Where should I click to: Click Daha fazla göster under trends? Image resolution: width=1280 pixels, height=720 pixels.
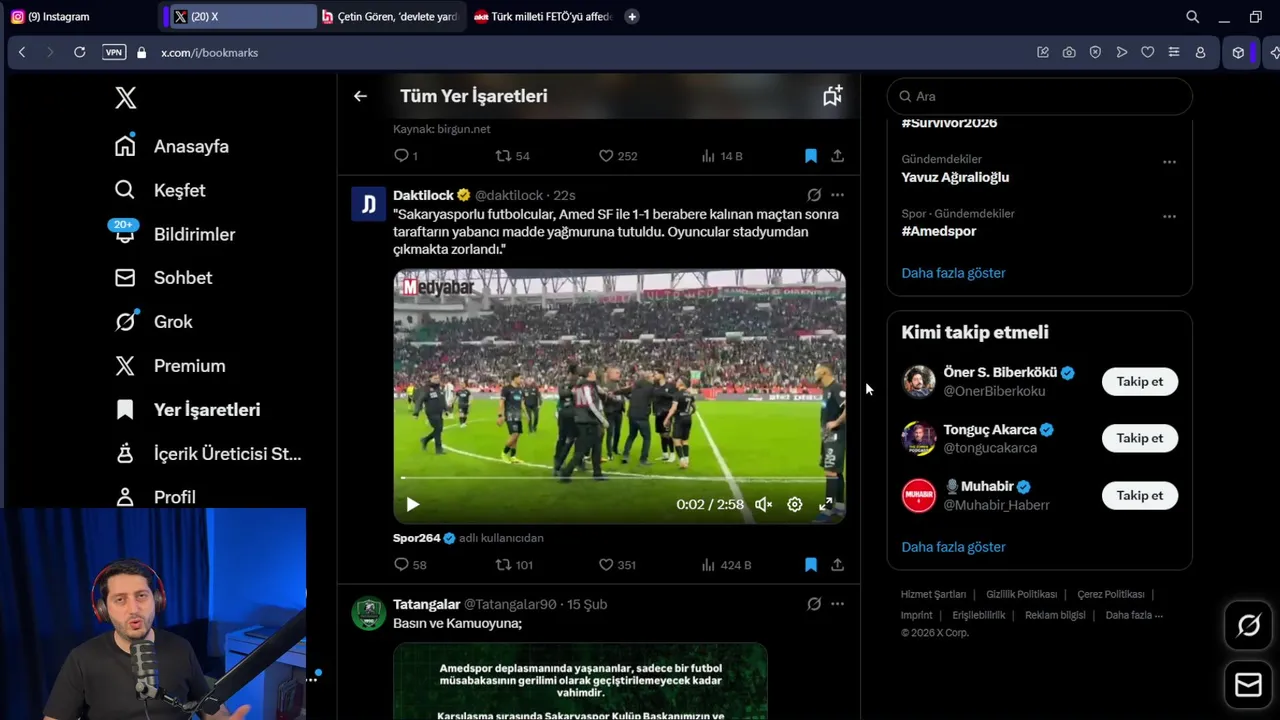953,273
